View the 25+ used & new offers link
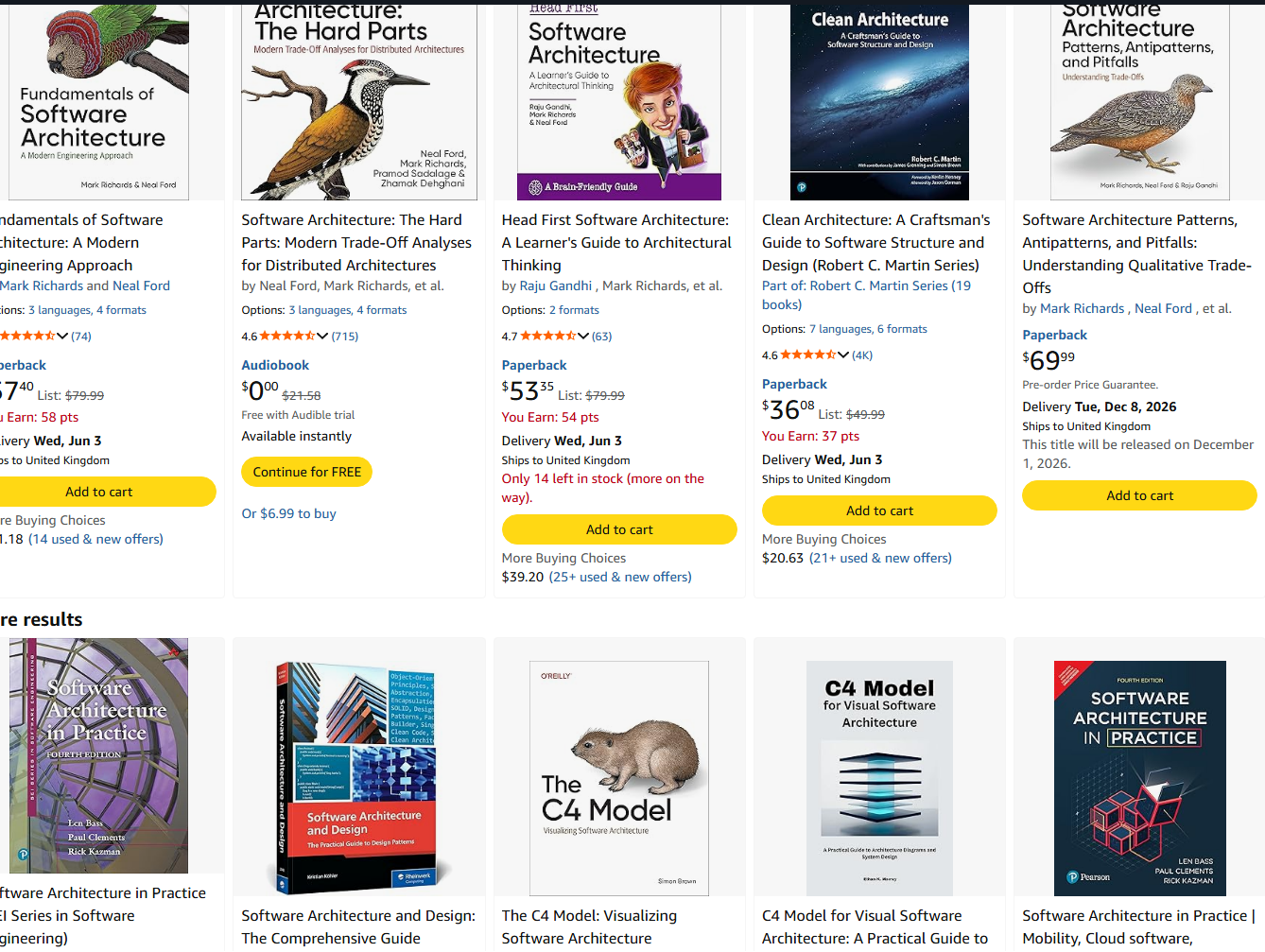 (x=620, y=577)
